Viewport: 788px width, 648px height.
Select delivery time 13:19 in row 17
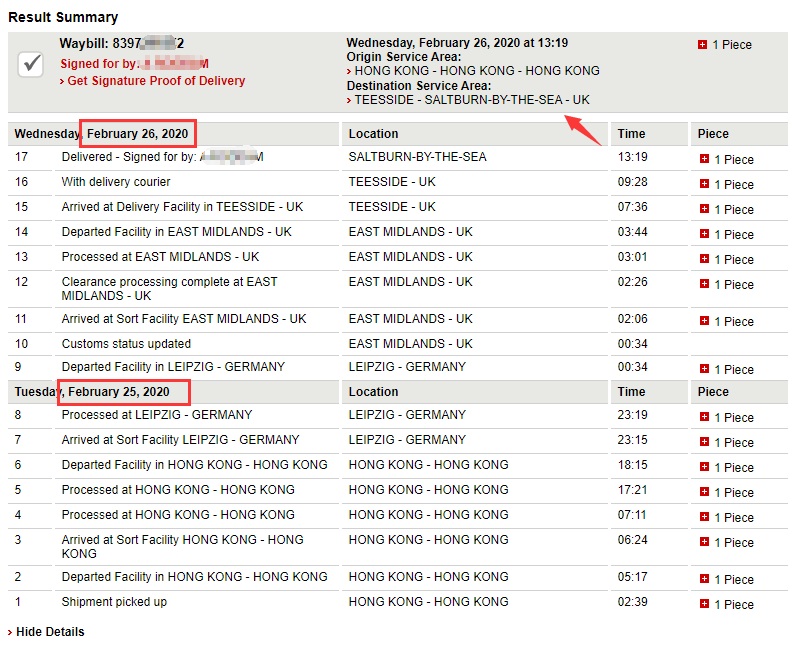coord(632,157)
